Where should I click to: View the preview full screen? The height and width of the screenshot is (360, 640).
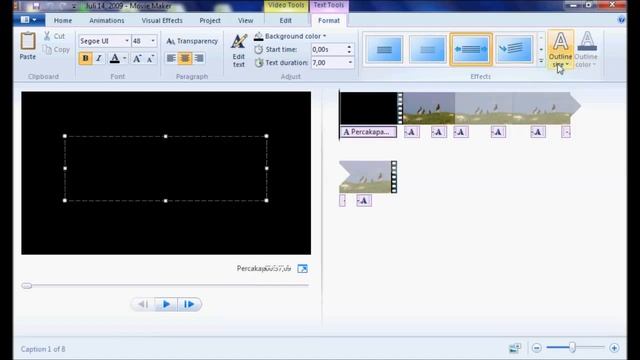click(x=302, y=269)
